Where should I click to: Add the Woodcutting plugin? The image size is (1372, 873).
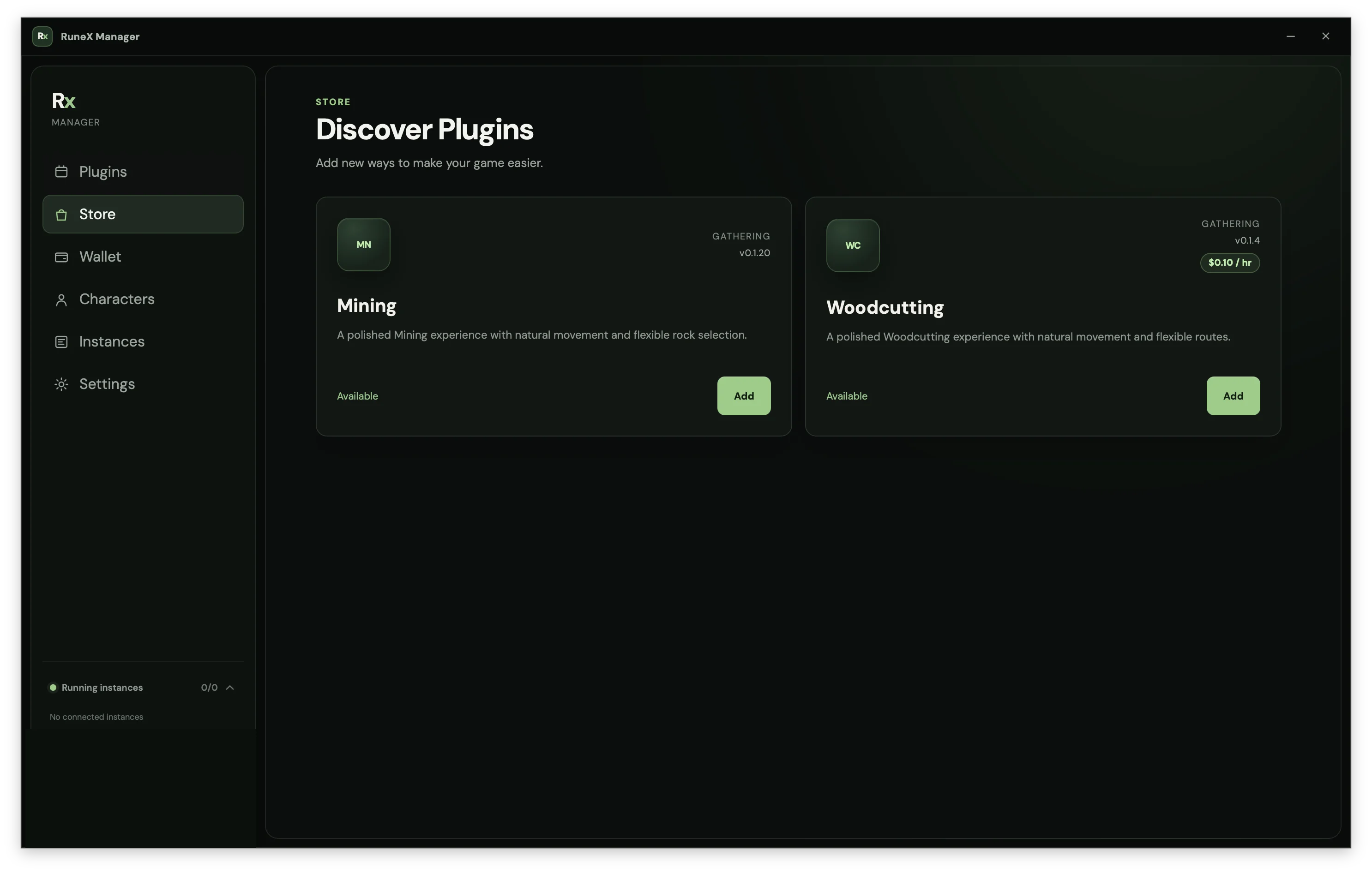(x=1233, y=396)
